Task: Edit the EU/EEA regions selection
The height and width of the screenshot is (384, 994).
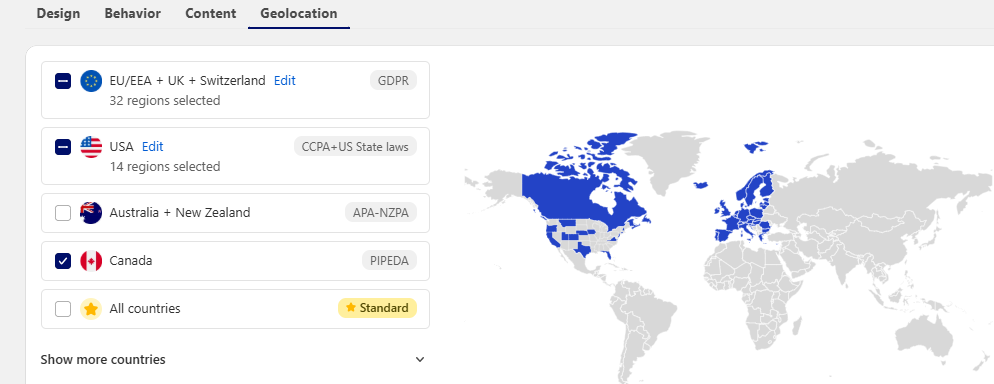Action: [285, 80]
